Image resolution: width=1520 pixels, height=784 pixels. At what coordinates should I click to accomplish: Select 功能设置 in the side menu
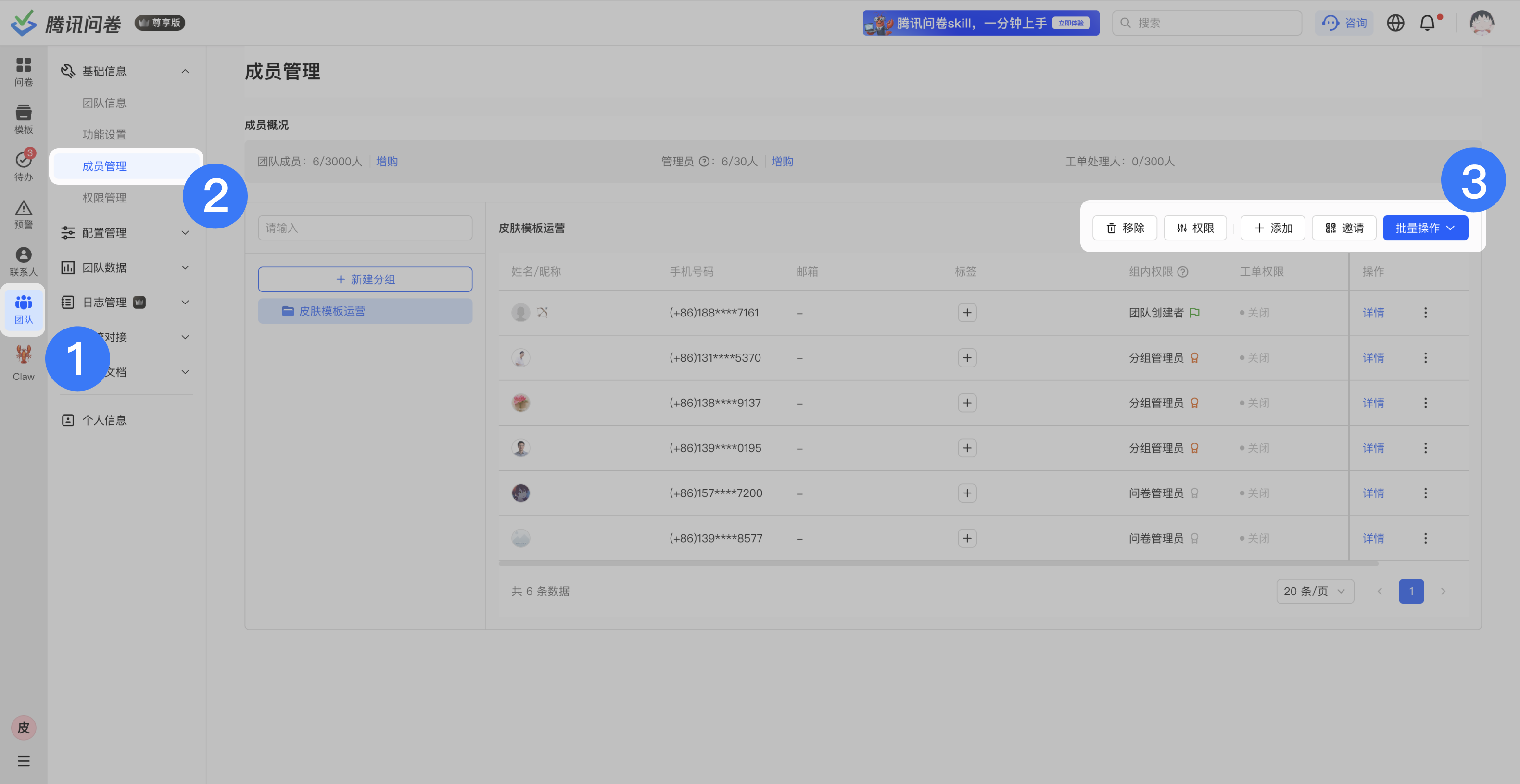pyautogui.click(x=104, y=135)
